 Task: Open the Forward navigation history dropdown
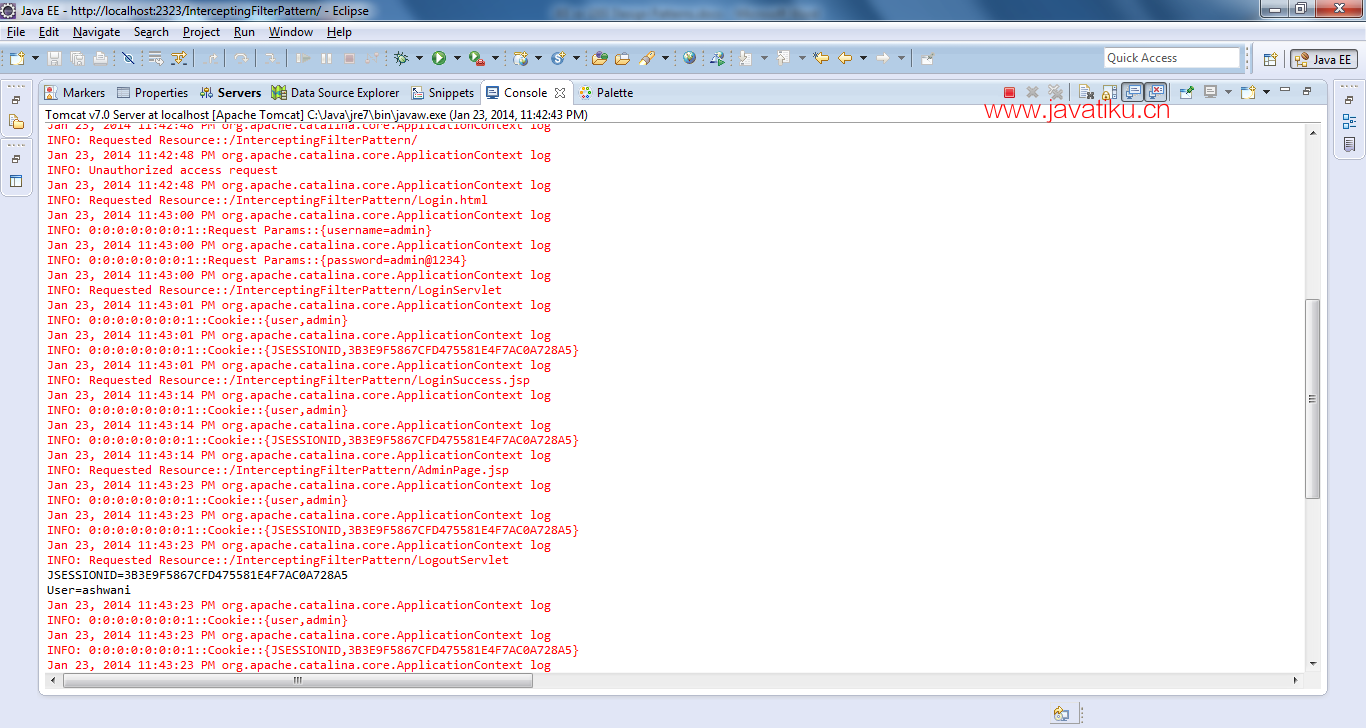(x=901, y=58)
